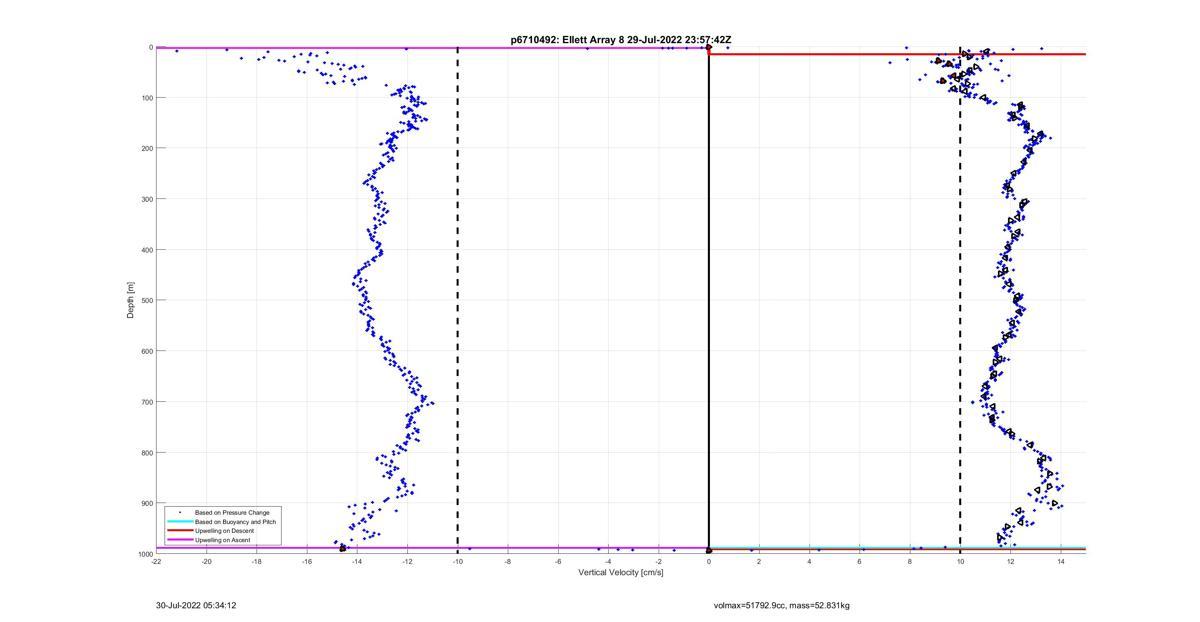Click the depth tick label '600'
1200x622 pixels.
click(146, 351)
